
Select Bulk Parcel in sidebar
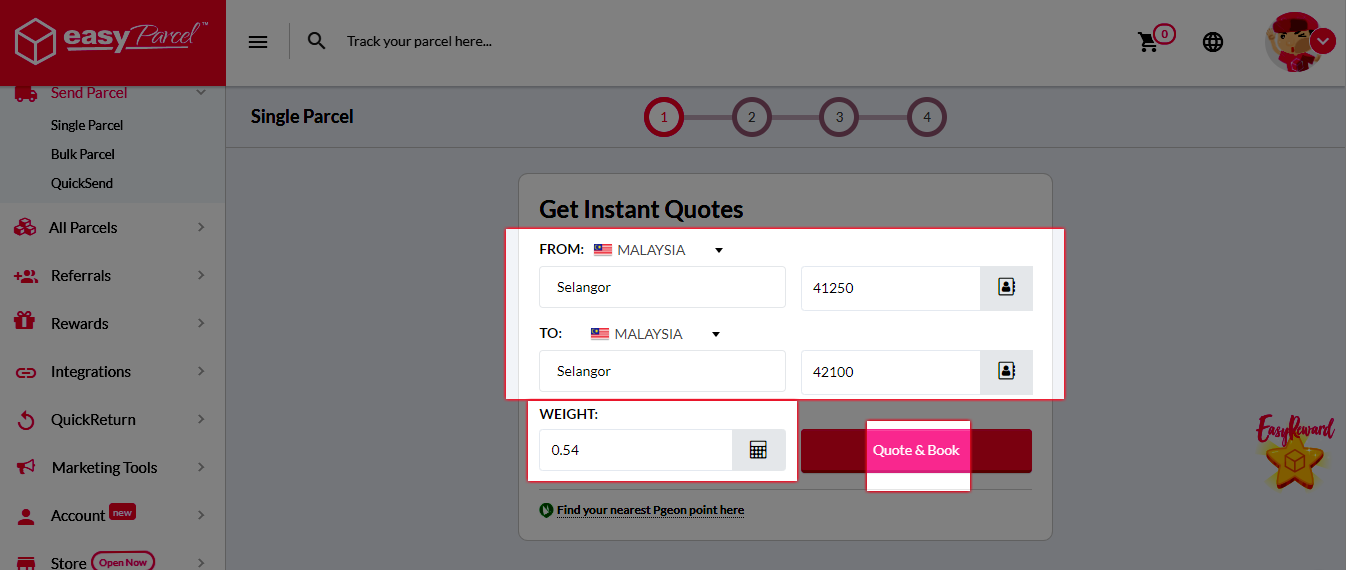[83, 154]
